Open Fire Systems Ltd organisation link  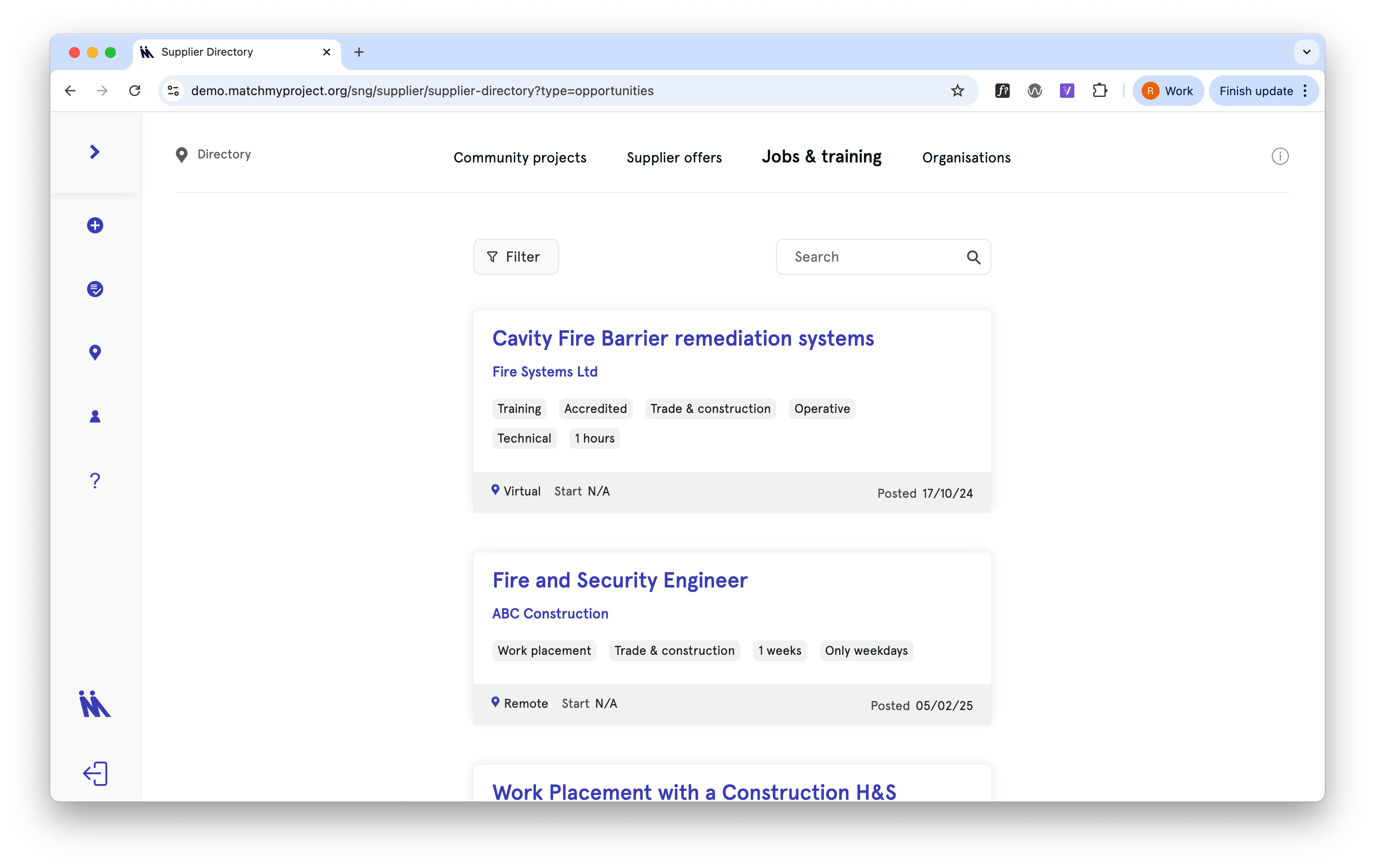545,372
